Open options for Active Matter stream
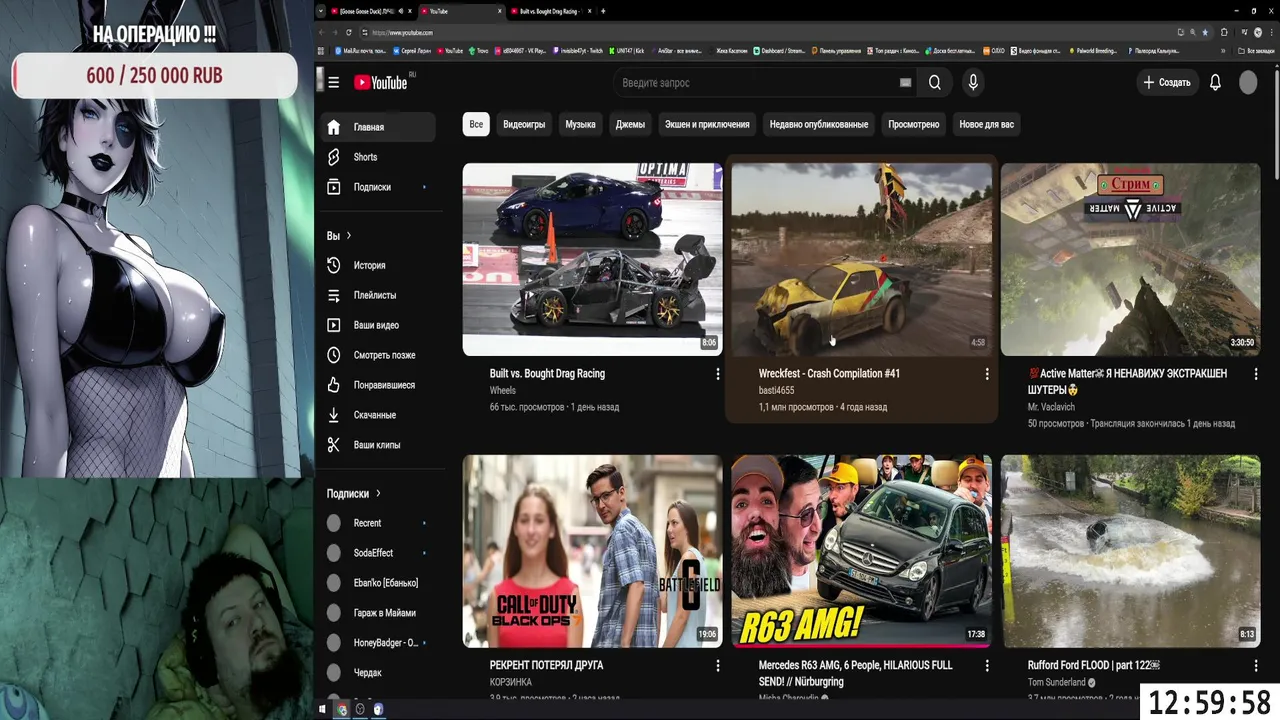This screenshot has height=720, width=1280. (1256, 374)
